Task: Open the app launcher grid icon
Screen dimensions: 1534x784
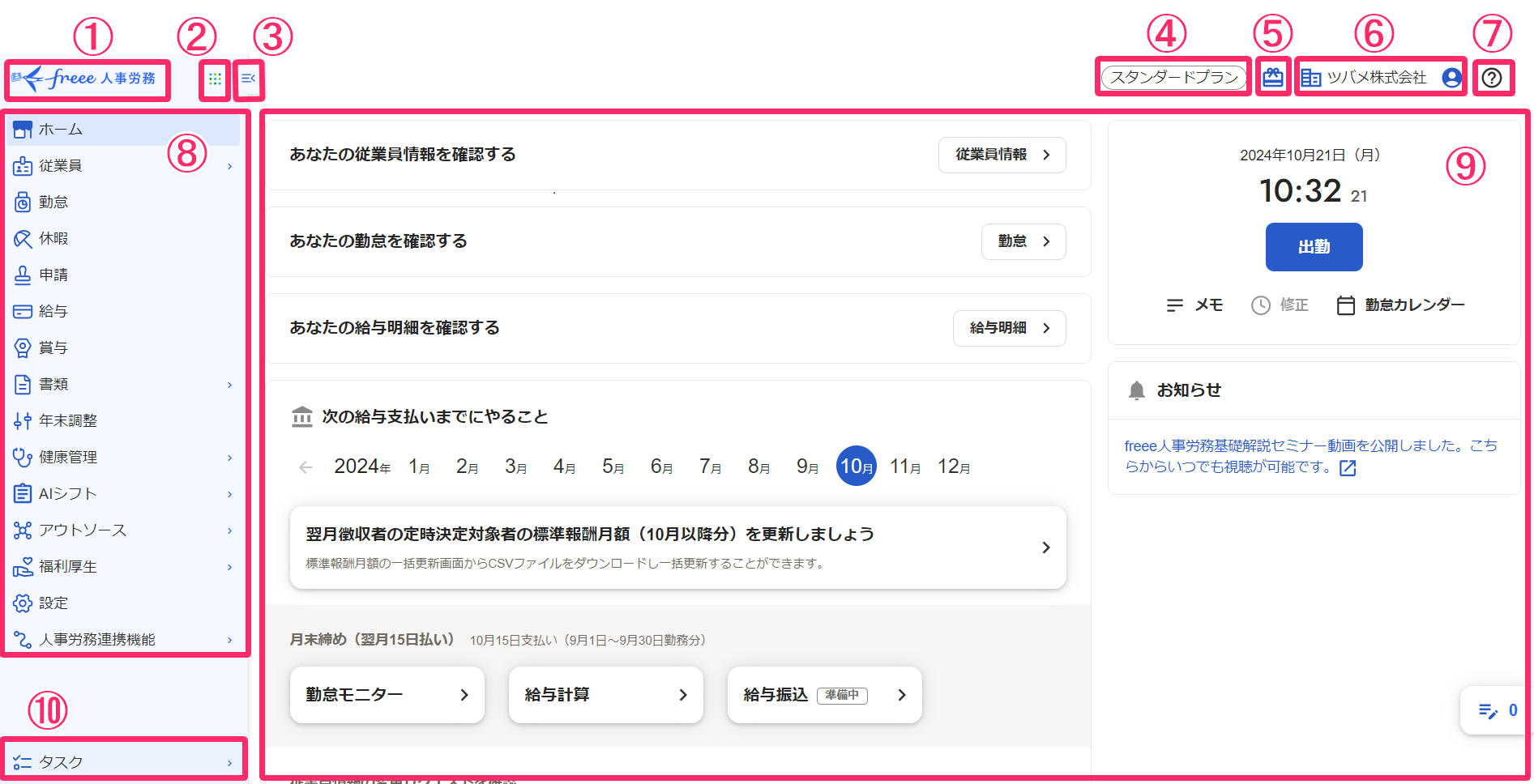Action: pos(215,79)
